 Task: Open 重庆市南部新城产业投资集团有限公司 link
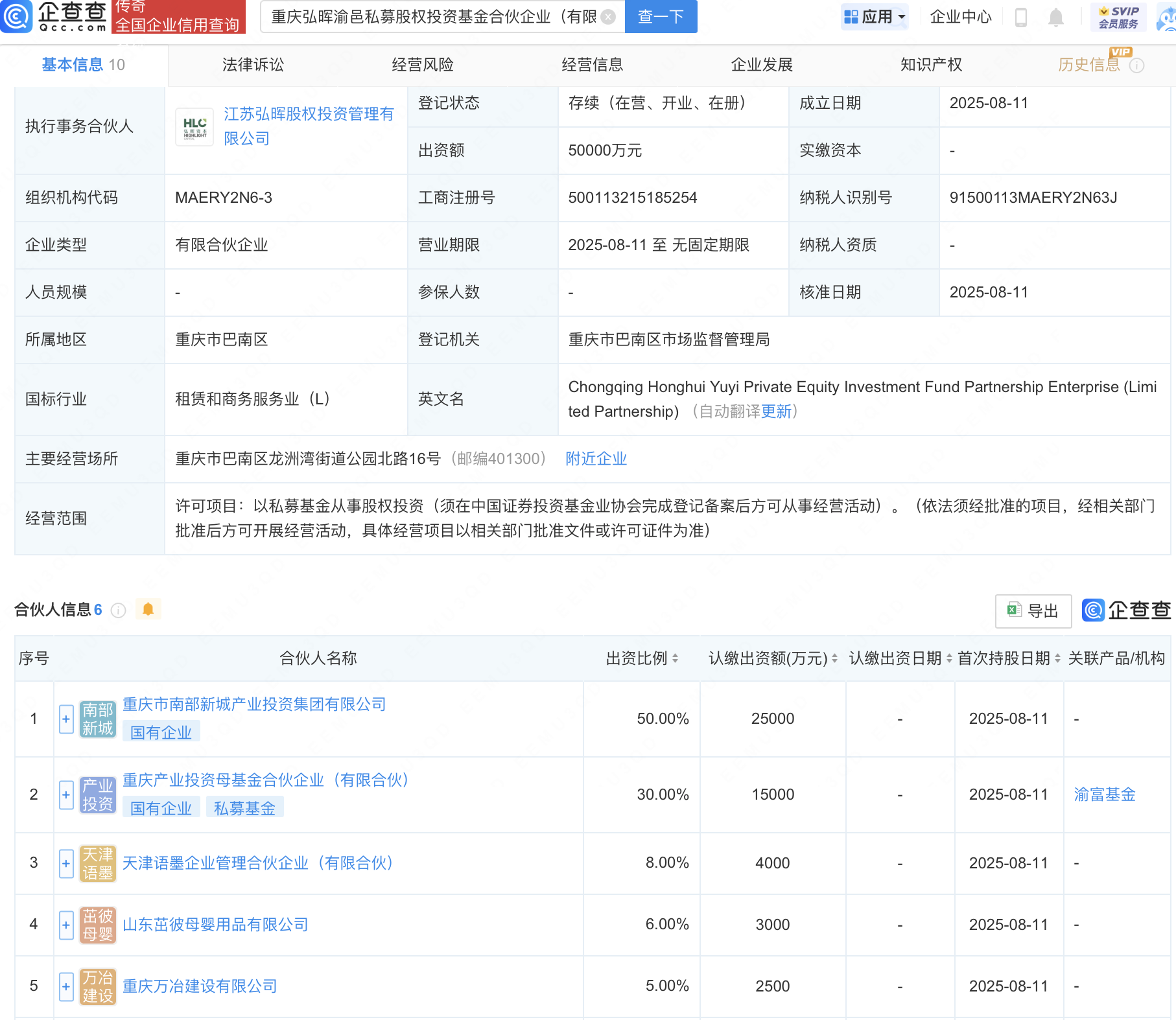pos(254,704)
